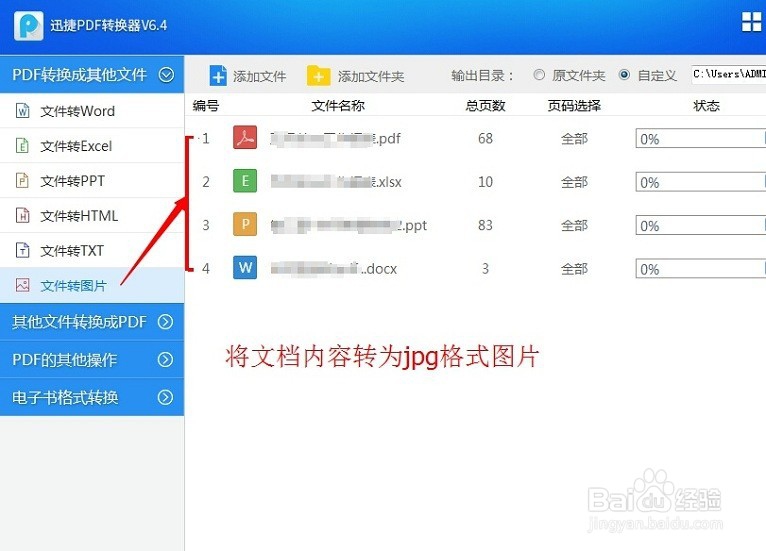The height and width of the screenshot is (551, 766).
Task: Collapse the PDF转换成其他文件 section chevron
Action: click(166, 75)
